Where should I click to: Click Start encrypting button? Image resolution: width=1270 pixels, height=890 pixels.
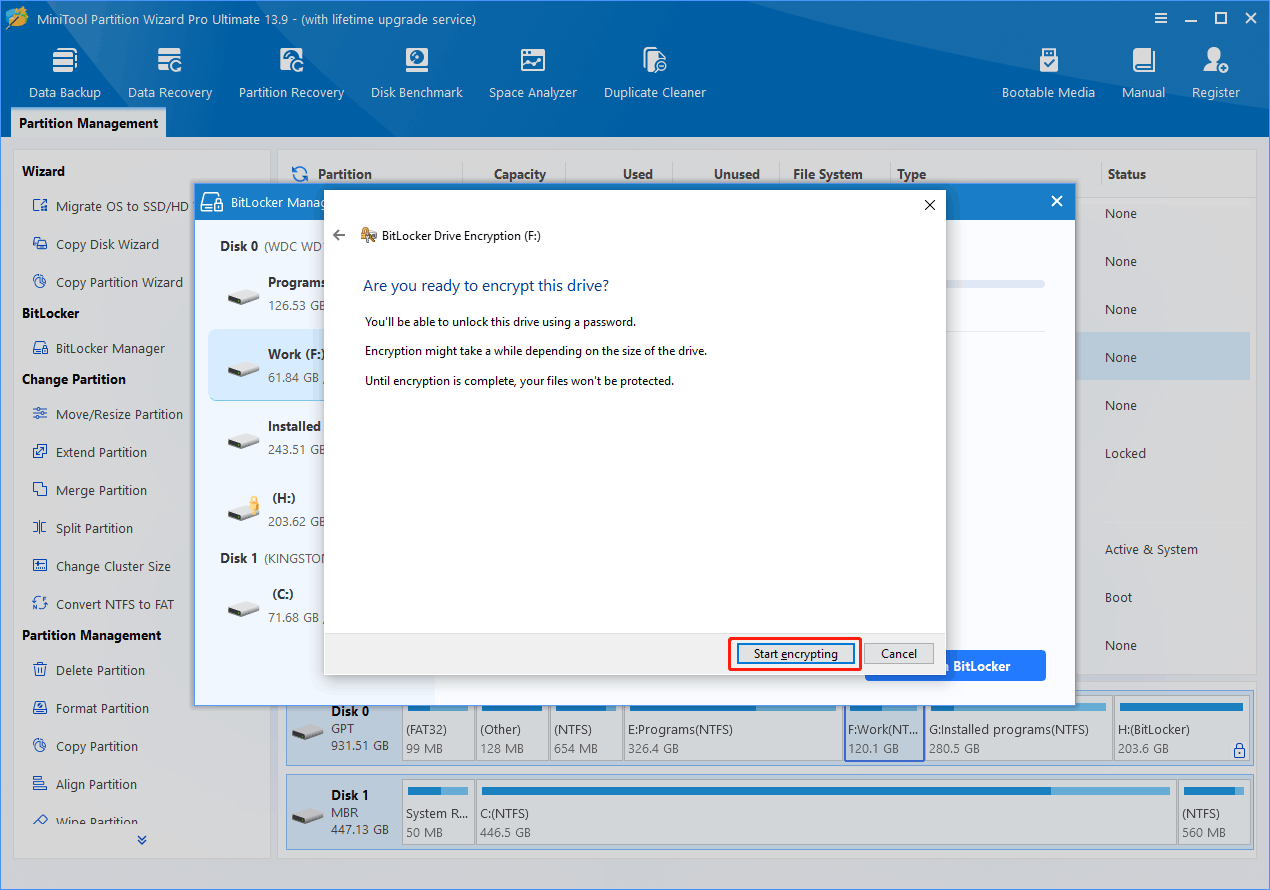(796, 654)
